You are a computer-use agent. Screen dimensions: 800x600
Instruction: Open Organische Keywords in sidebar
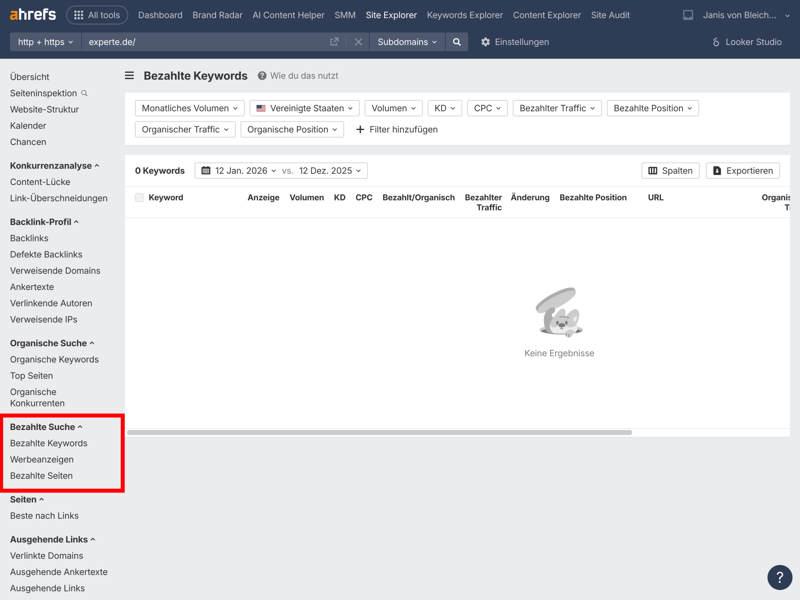point(54,360)
